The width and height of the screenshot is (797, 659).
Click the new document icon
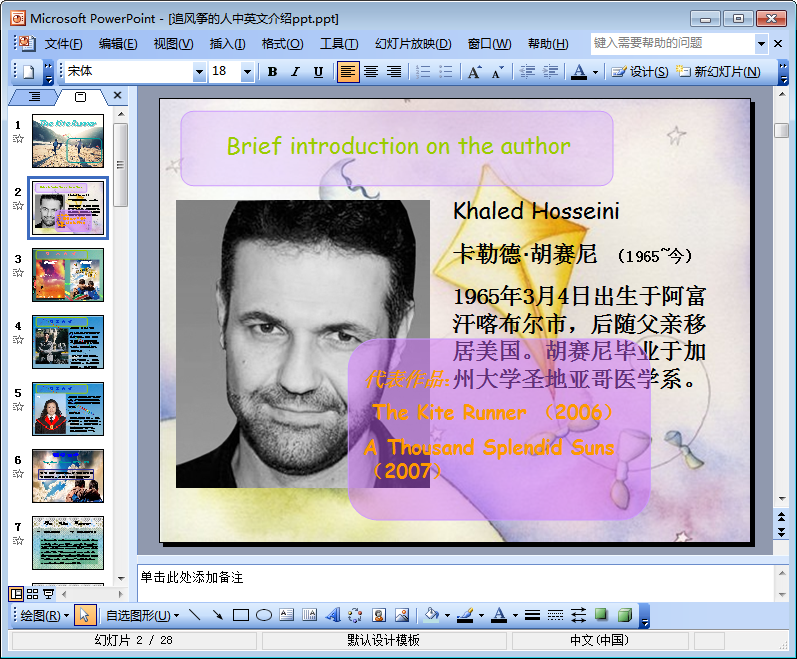[28, 72]
